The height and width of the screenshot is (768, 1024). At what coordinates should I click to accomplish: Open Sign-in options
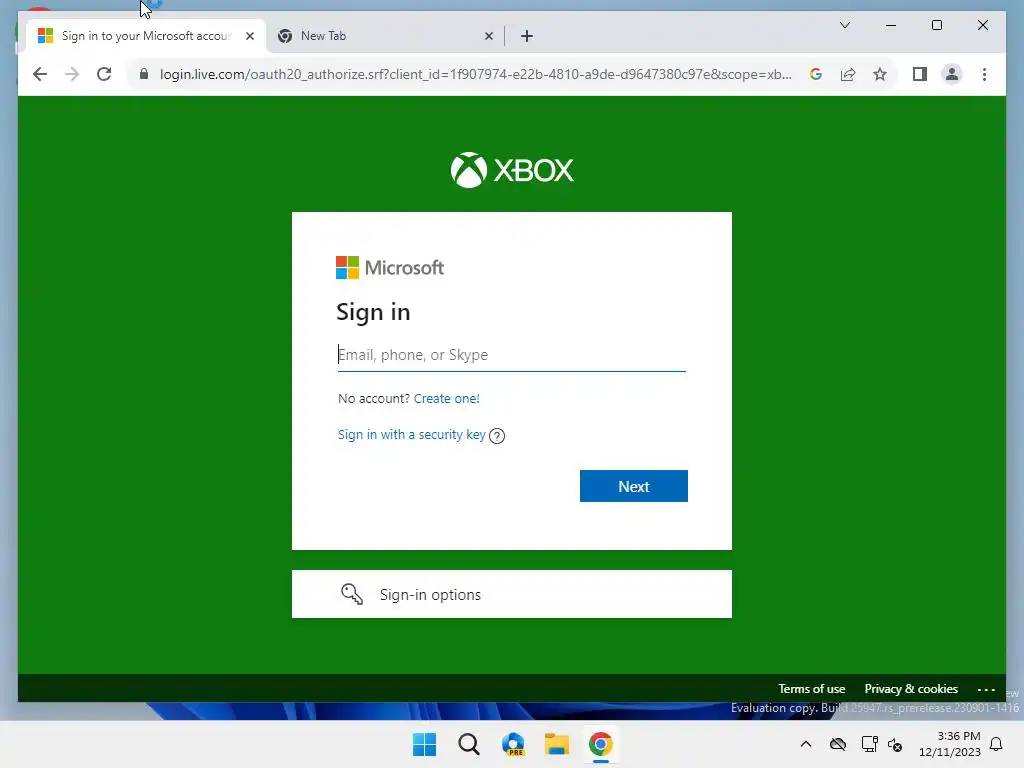point(511,594)
